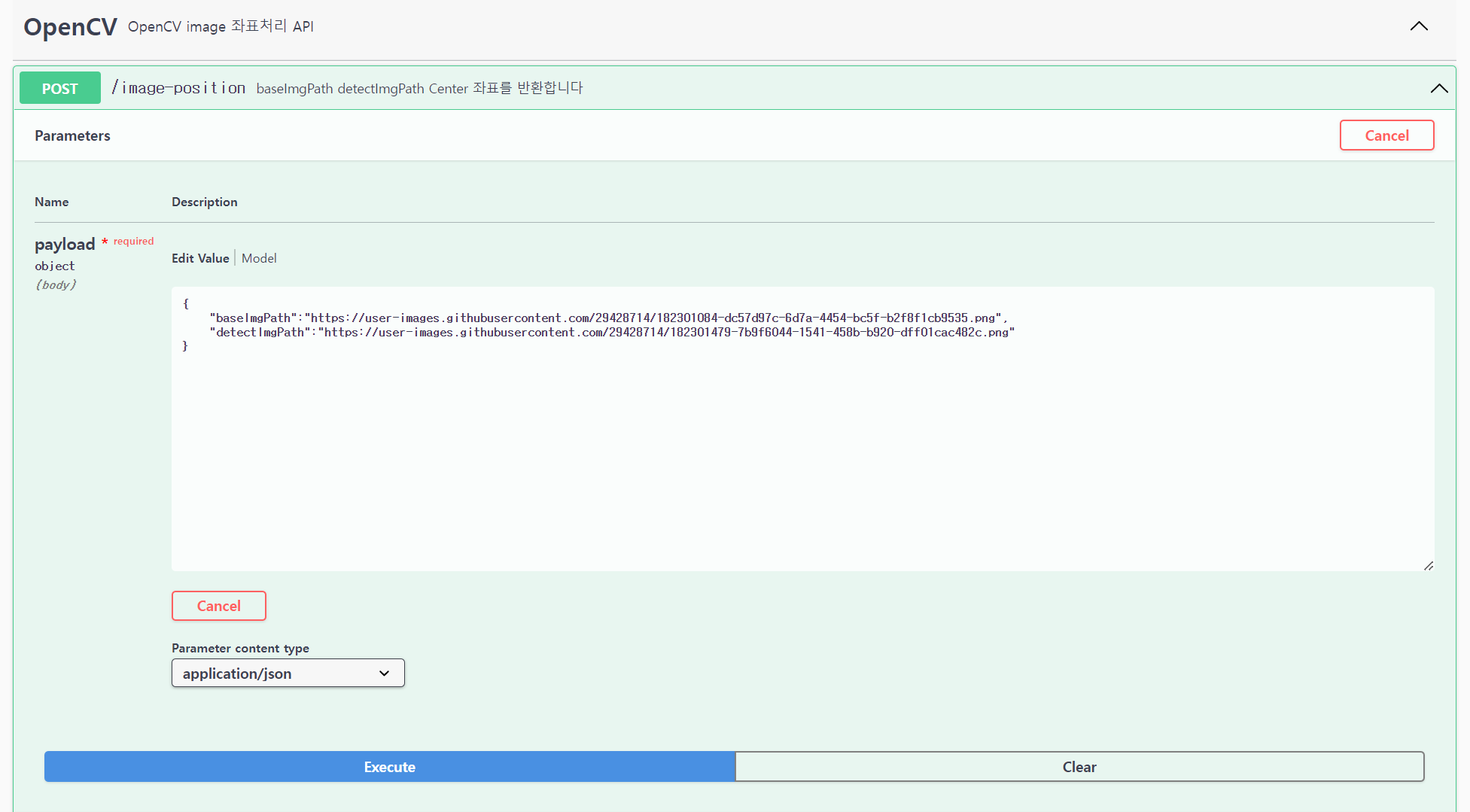Click the Parameters section header
Viewport: 1470px width, 812px height.
72,135
